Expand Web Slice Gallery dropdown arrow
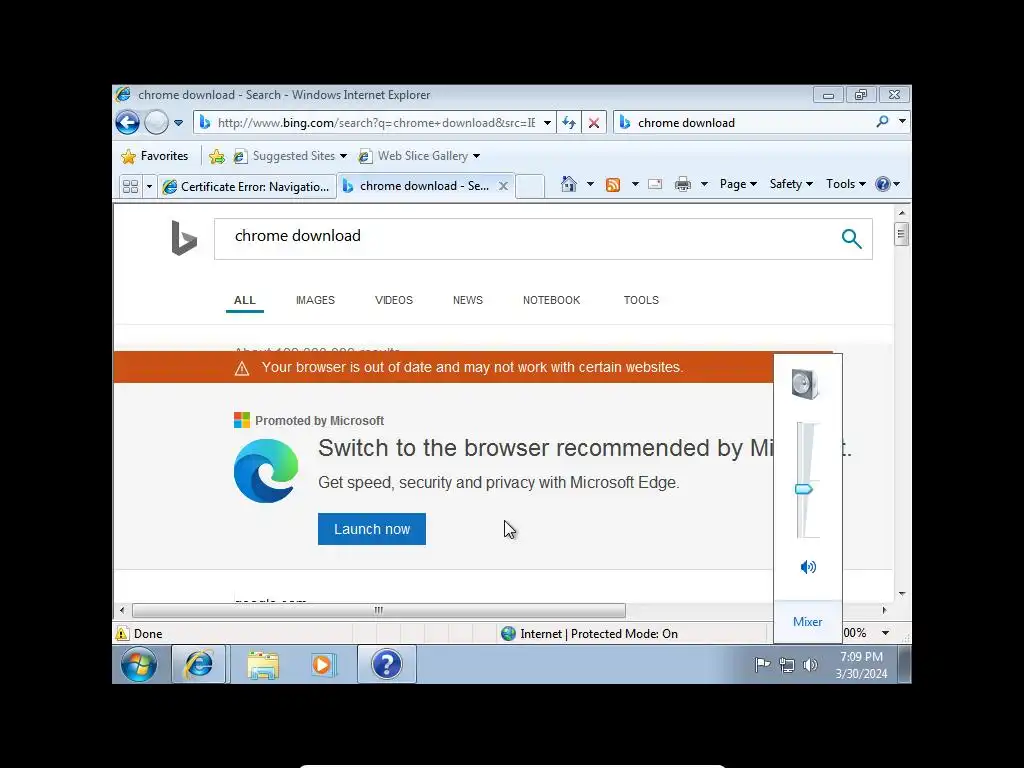This screenshot has height=768, width=1024. coord(476,156)
